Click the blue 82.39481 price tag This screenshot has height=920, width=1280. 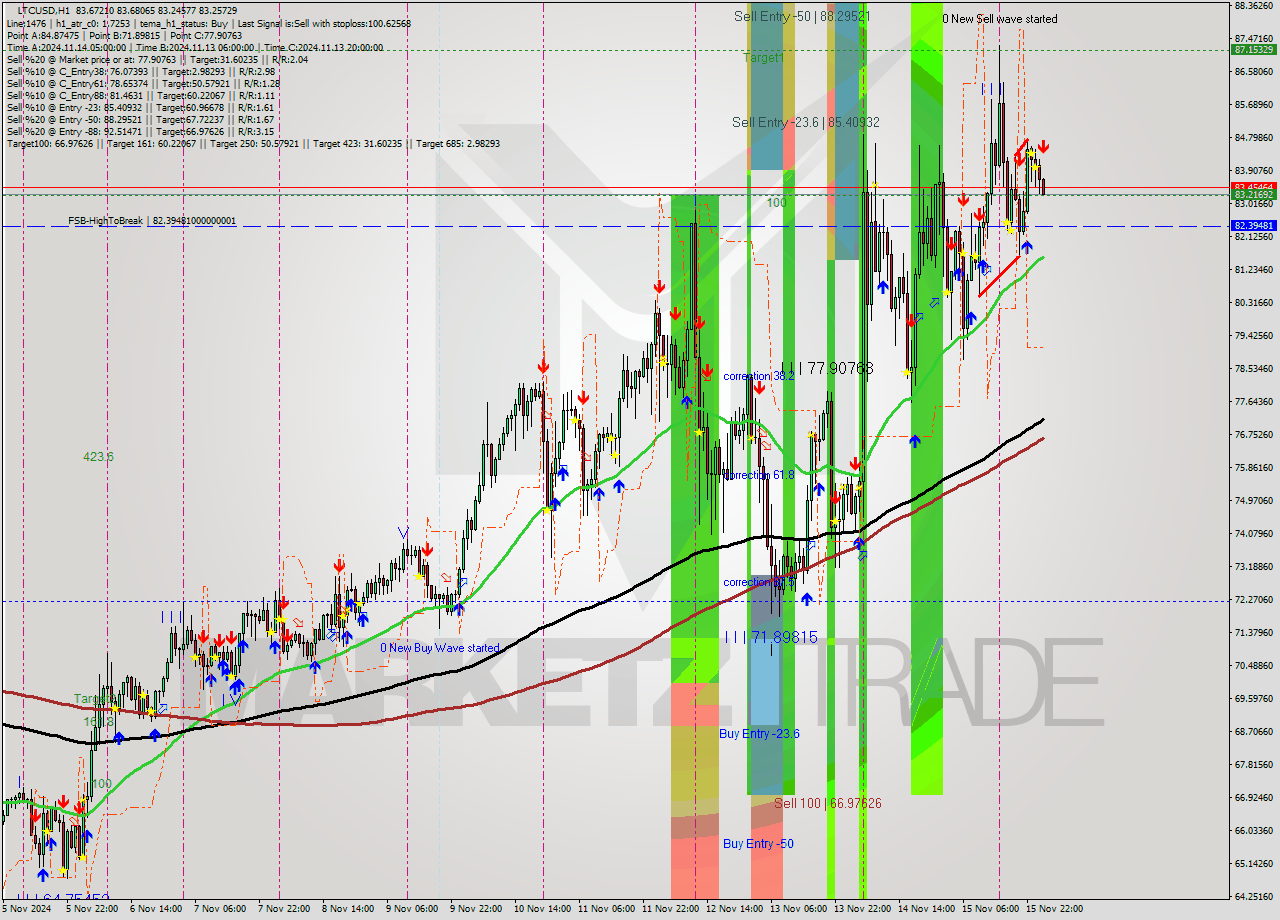click(1253, 226)
